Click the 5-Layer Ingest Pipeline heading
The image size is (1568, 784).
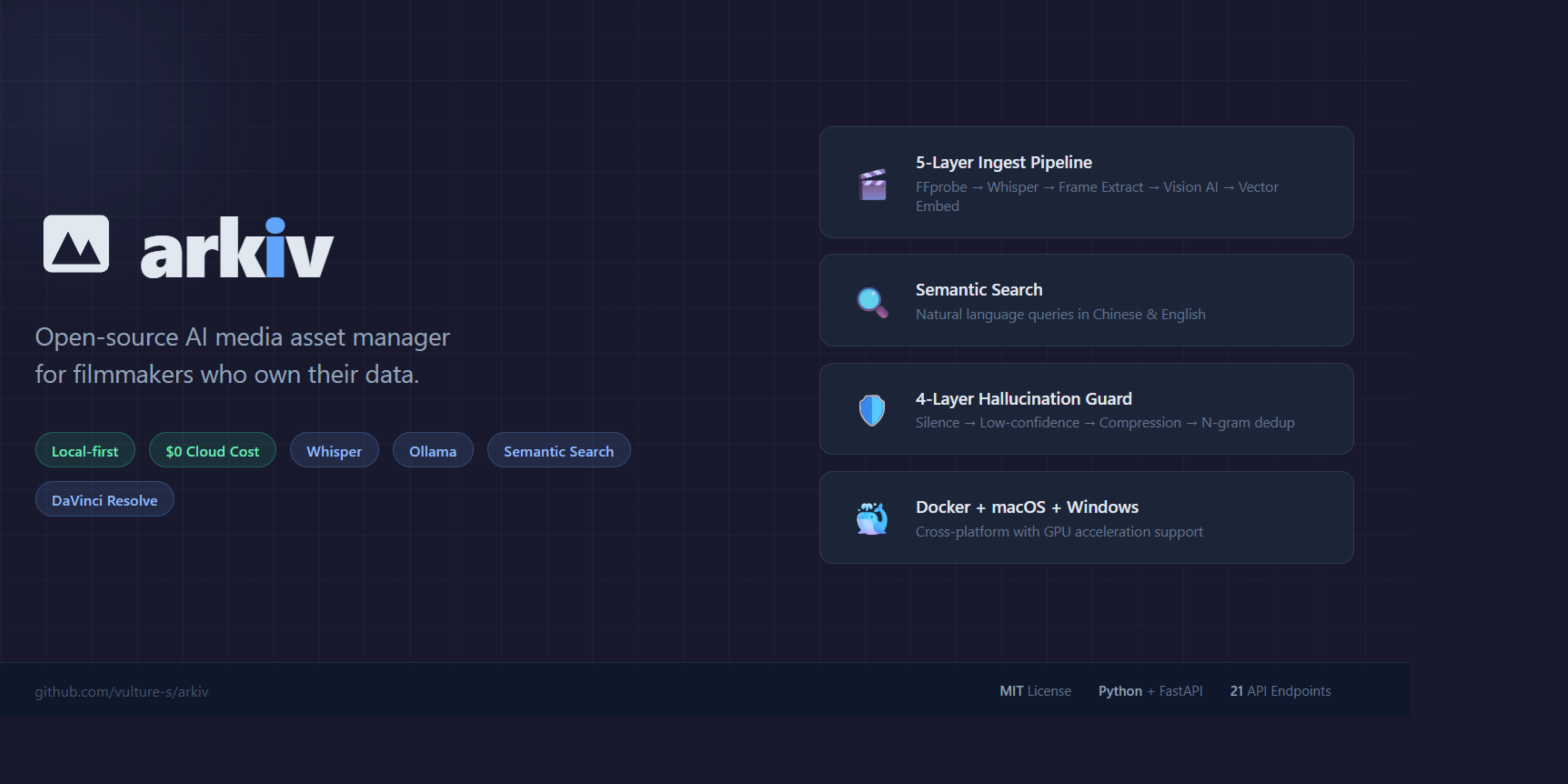[x=1004, y=162]
